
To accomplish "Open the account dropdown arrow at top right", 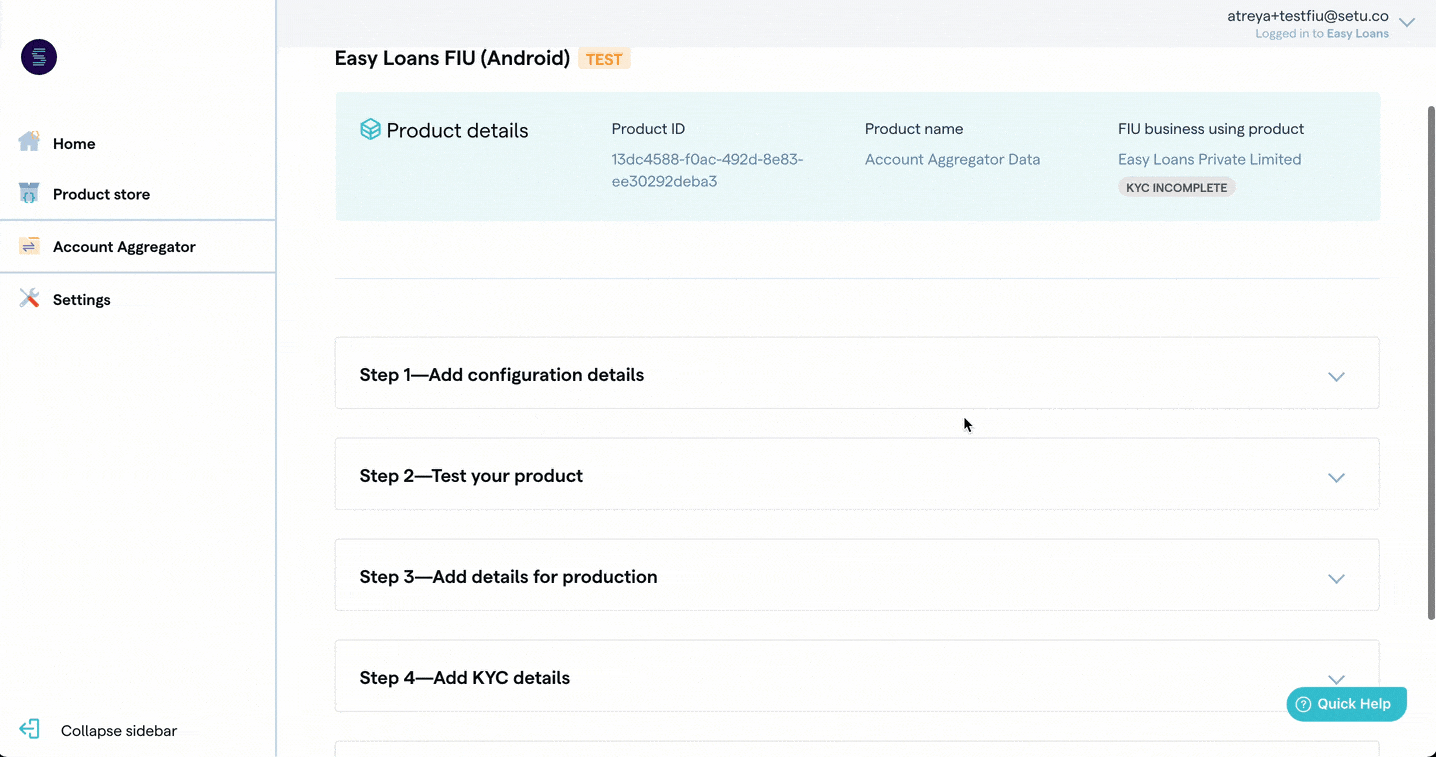I will (1407, 22).
